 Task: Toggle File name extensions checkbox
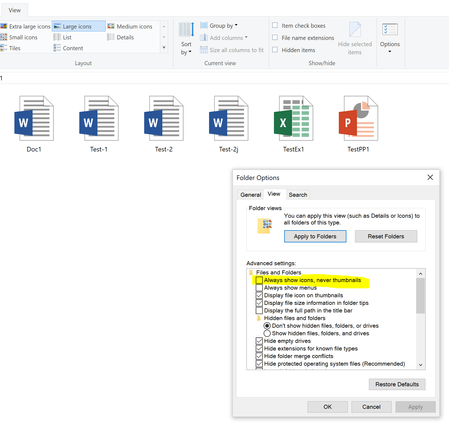click(275, 38)
